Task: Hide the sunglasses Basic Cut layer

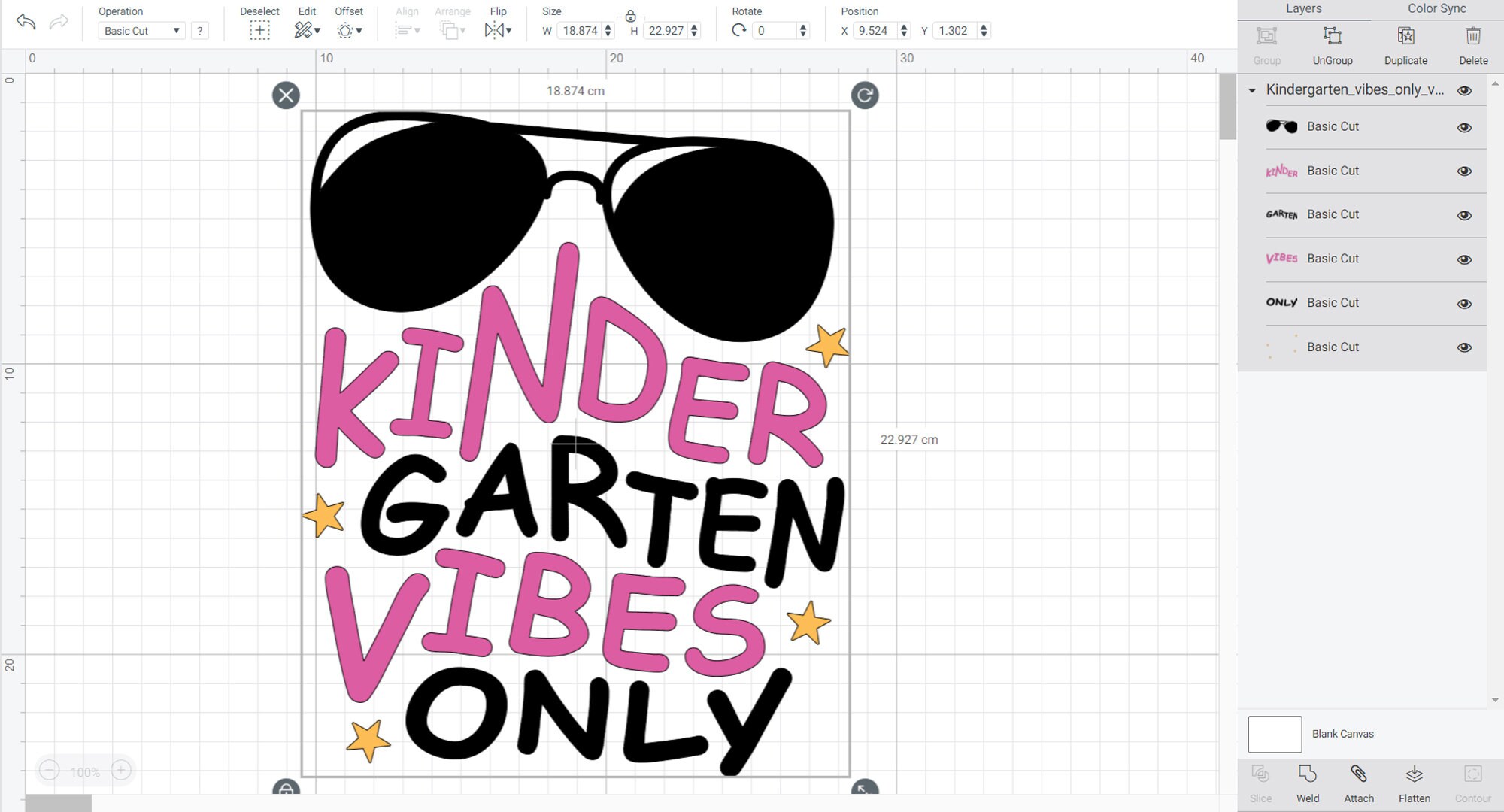Action: [x=1464, y=128]
